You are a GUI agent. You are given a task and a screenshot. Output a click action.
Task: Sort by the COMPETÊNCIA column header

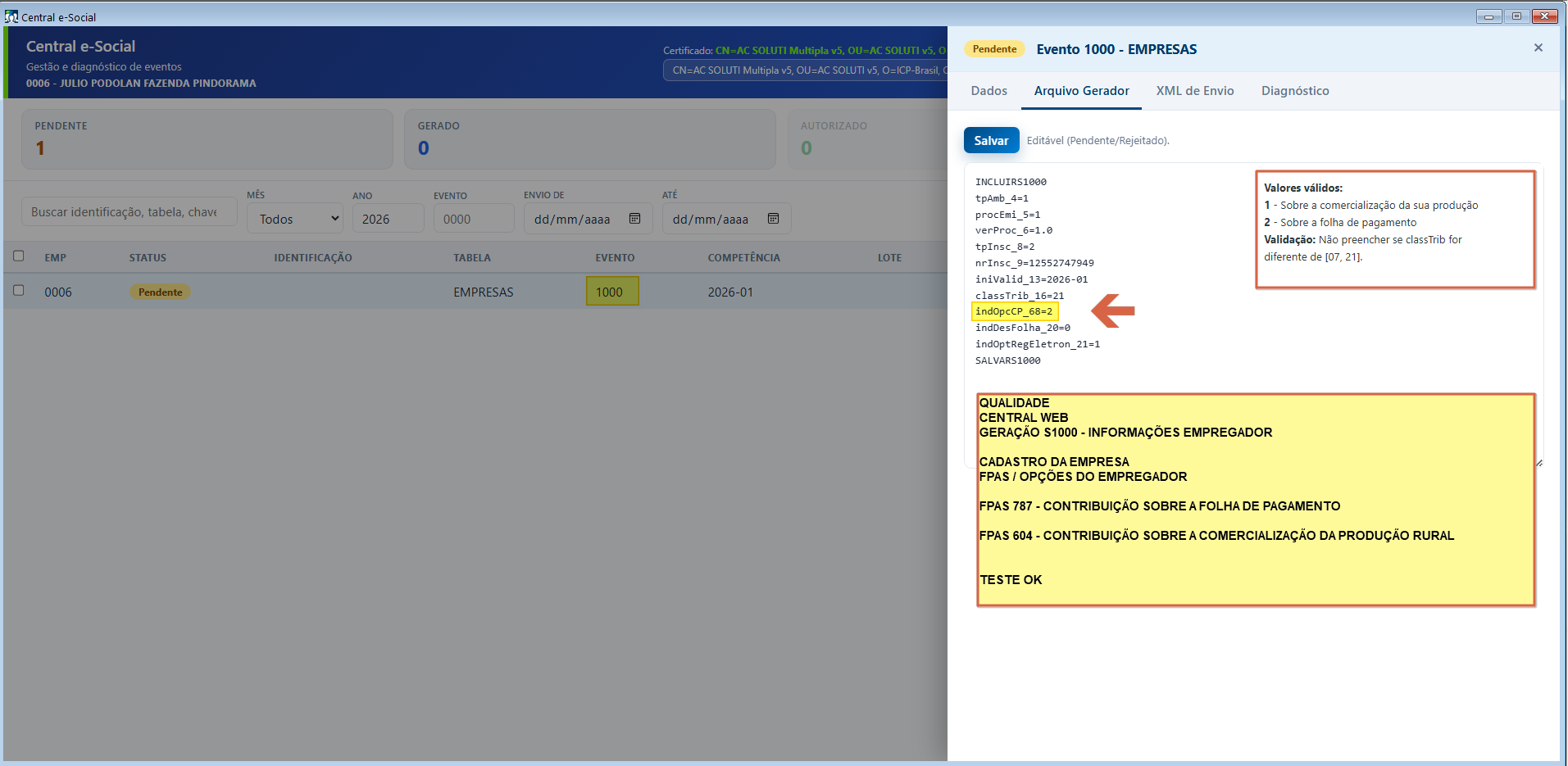(743, 257)
